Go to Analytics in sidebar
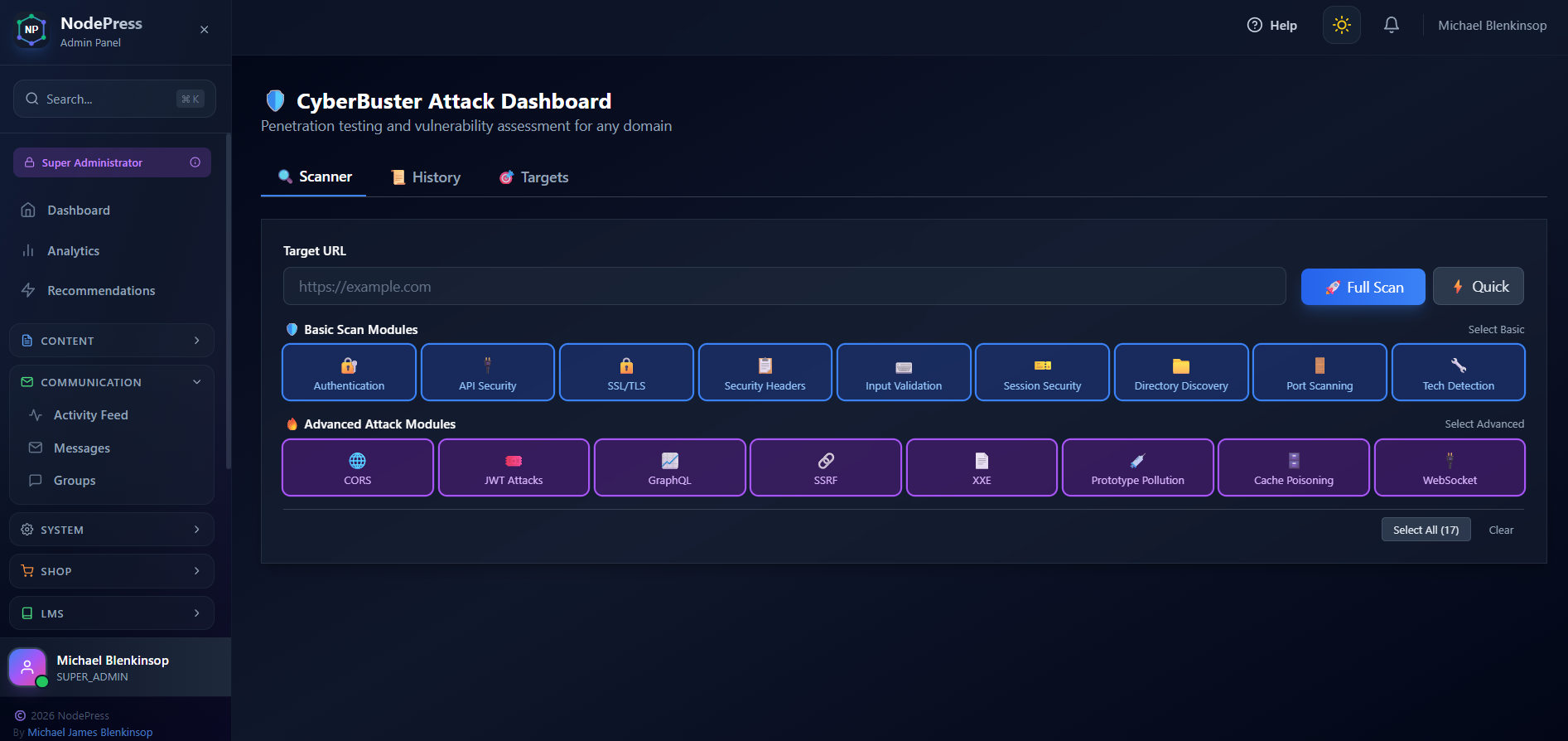The width and height of the screenshot is (1568, 741). point(73,251)
